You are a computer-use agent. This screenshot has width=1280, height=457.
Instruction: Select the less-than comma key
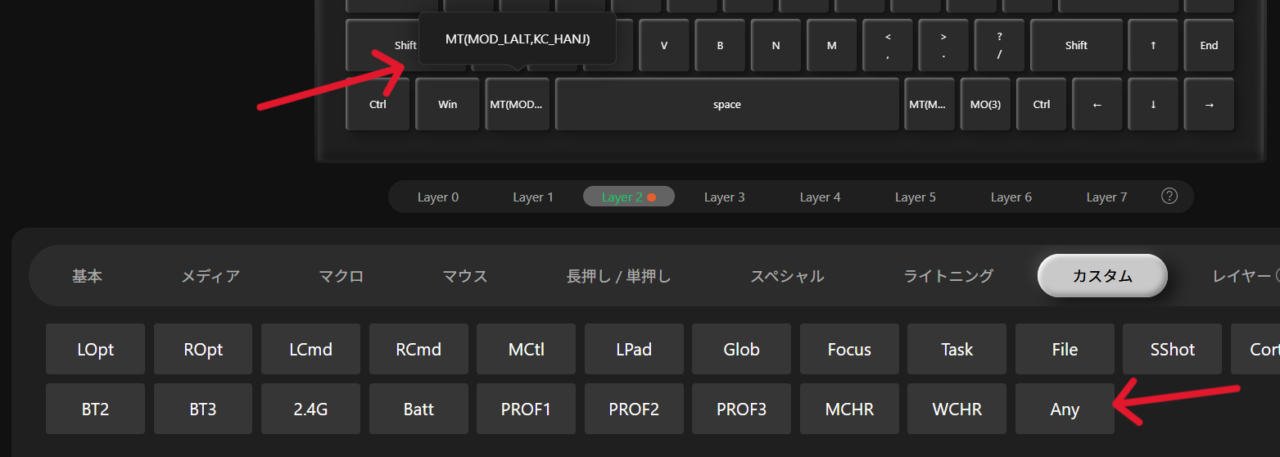(x=888, y=45)
